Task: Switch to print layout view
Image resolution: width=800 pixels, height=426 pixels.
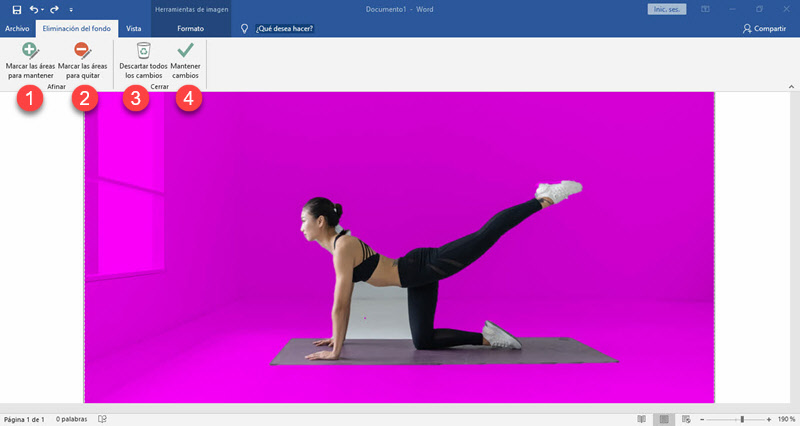Action: (662, 418)
